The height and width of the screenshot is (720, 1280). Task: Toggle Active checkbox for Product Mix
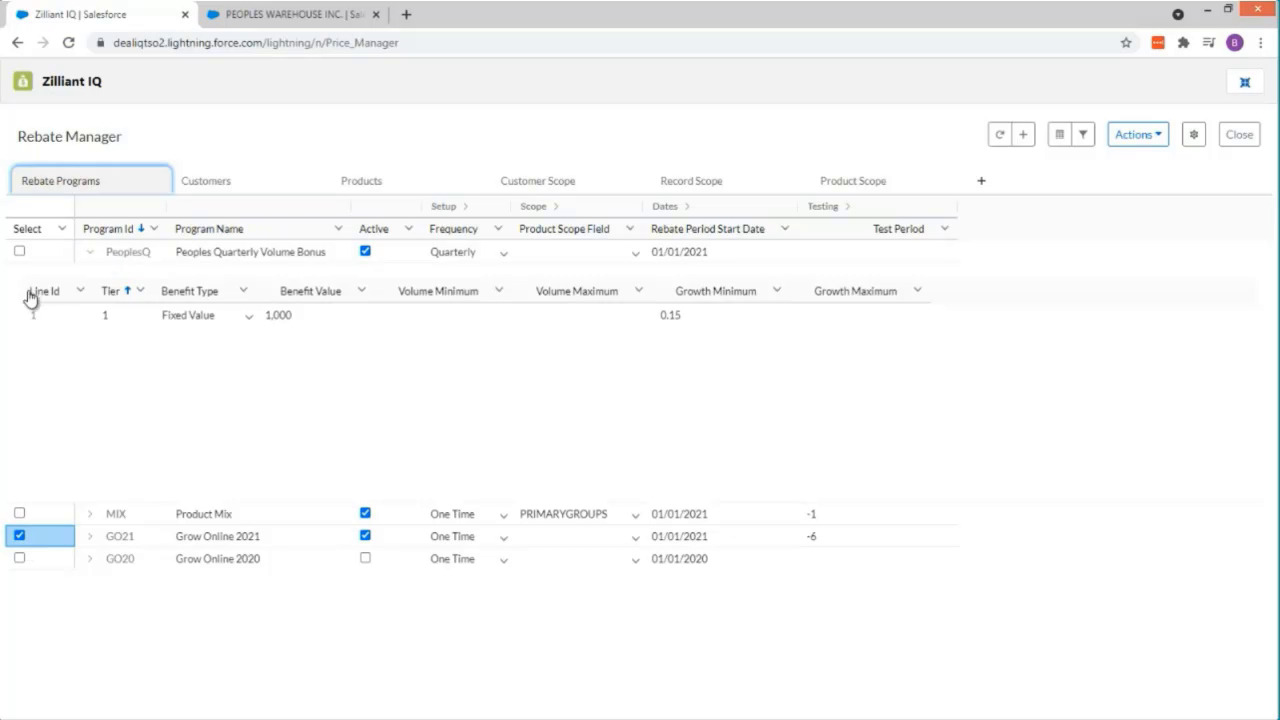pyautogui.click(x=365, y=513)
